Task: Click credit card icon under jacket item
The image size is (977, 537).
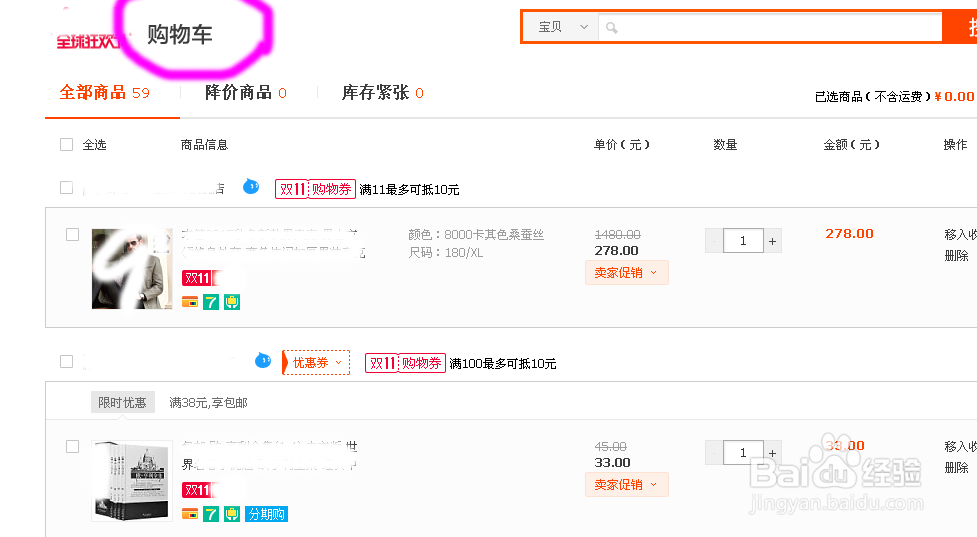Action: (x=190, y=303)
